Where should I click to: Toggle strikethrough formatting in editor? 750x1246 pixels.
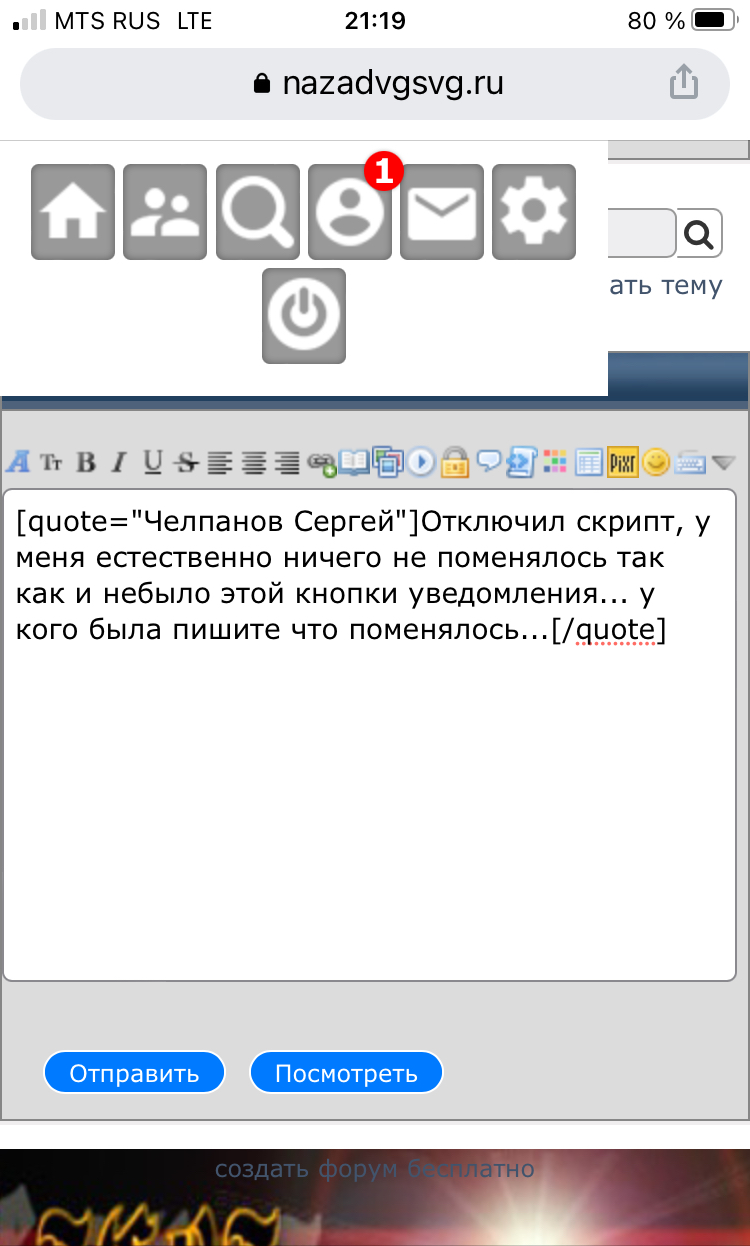pyautogui.click(x=185, y=462)
